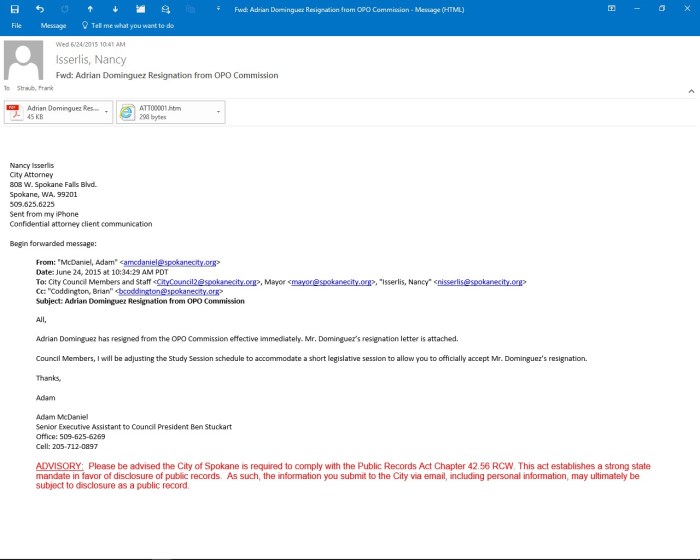Click the Undo arrow icon
Viewport: 700px width, 560px height.
click(x=38, y=8)
